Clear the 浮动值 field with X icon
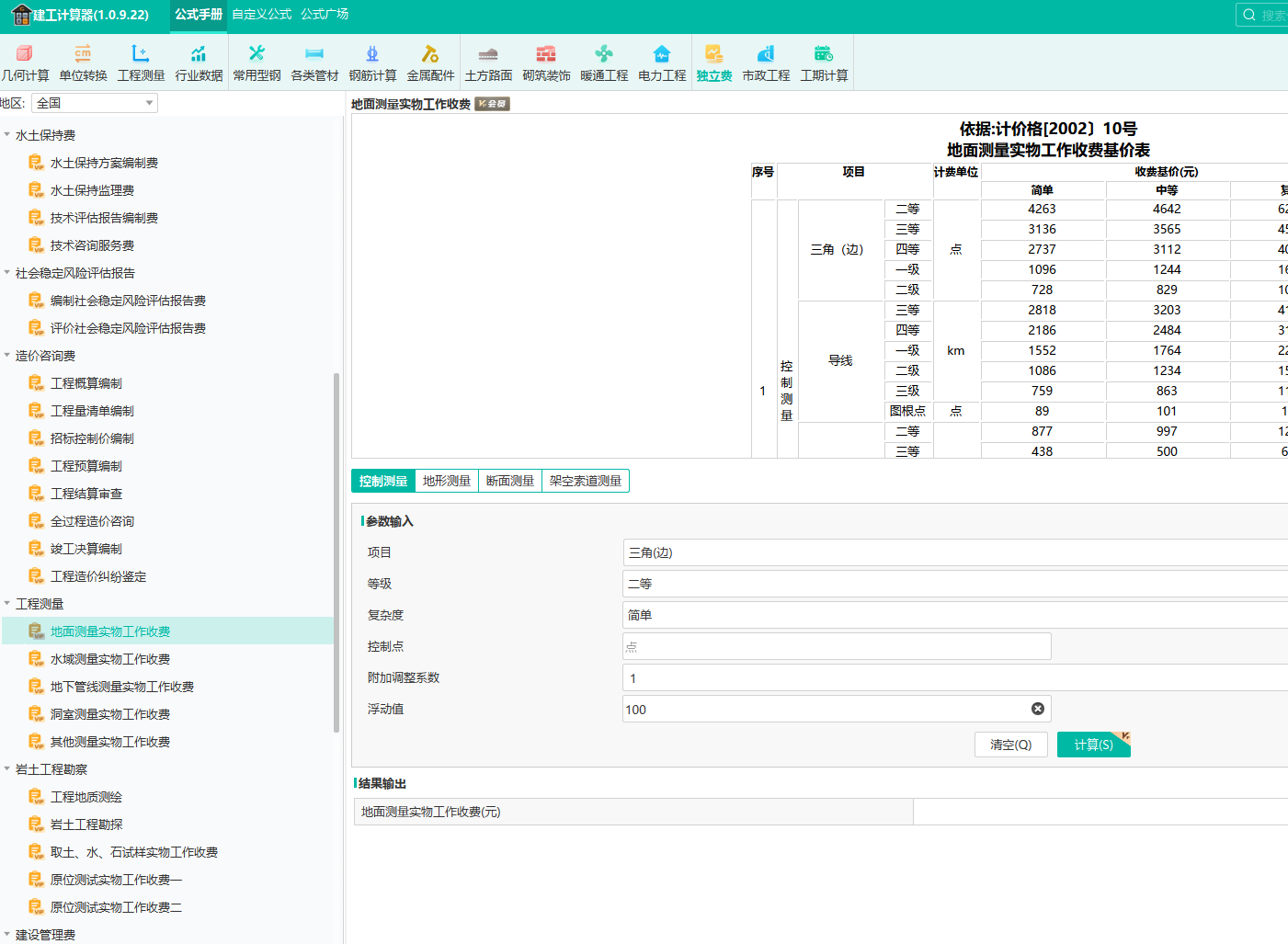1288x944 pixels. pos(1038,709)
